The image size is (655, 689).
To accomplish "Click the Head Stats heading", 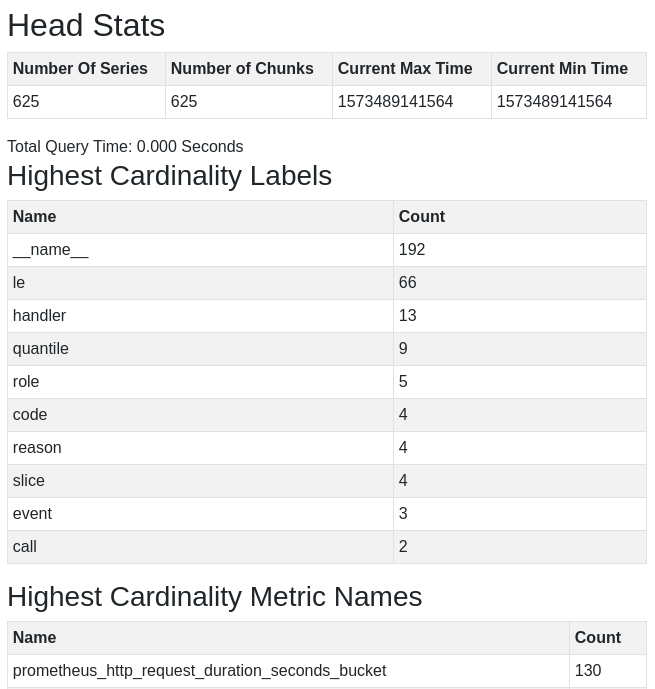I will (86, 25).
